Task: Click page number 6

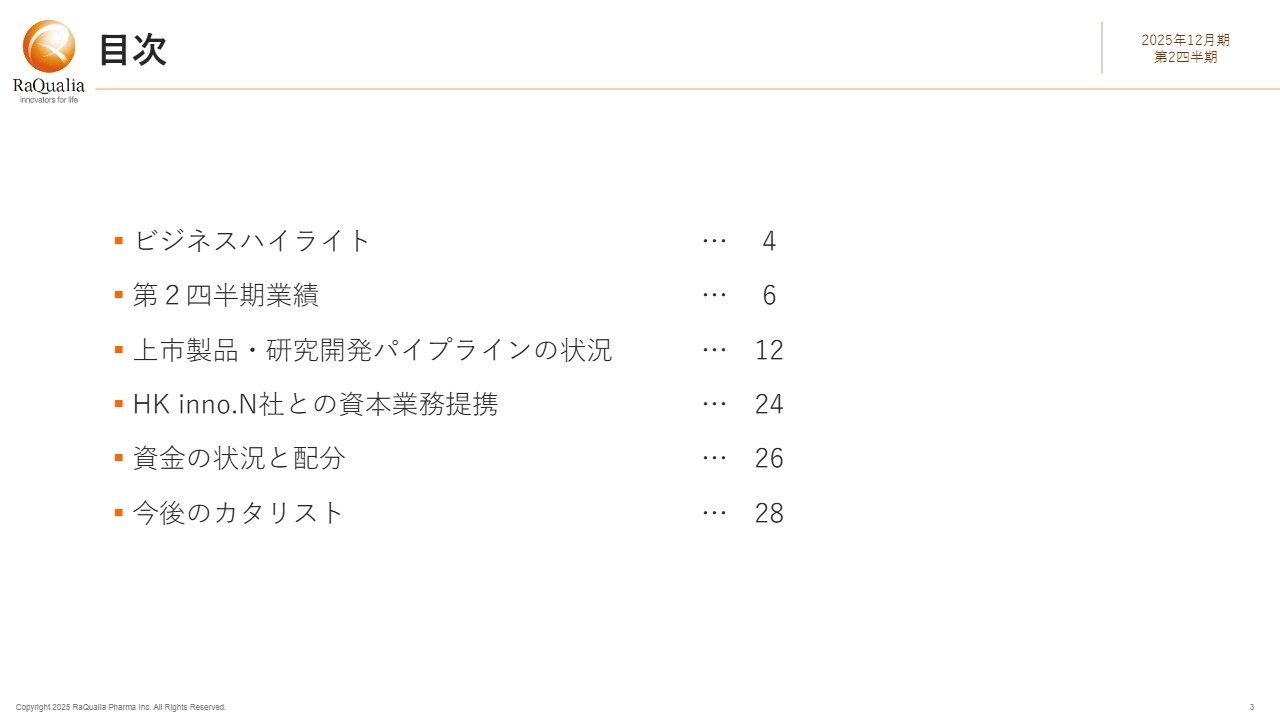Action: (769, 295)
